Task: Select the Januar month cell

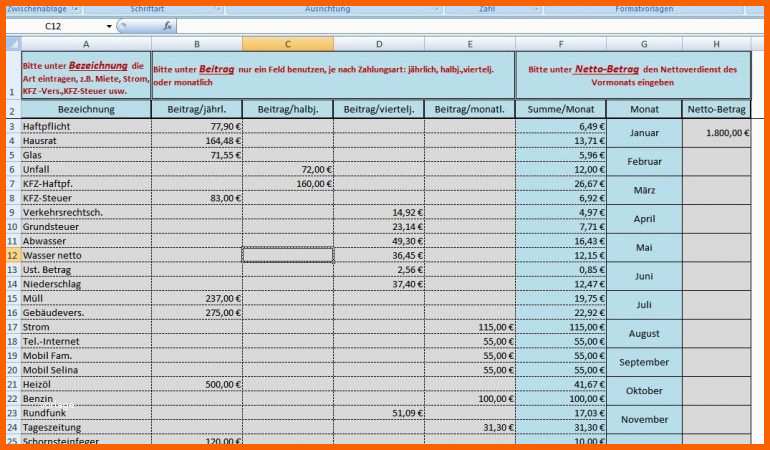Action: [644, 133]
